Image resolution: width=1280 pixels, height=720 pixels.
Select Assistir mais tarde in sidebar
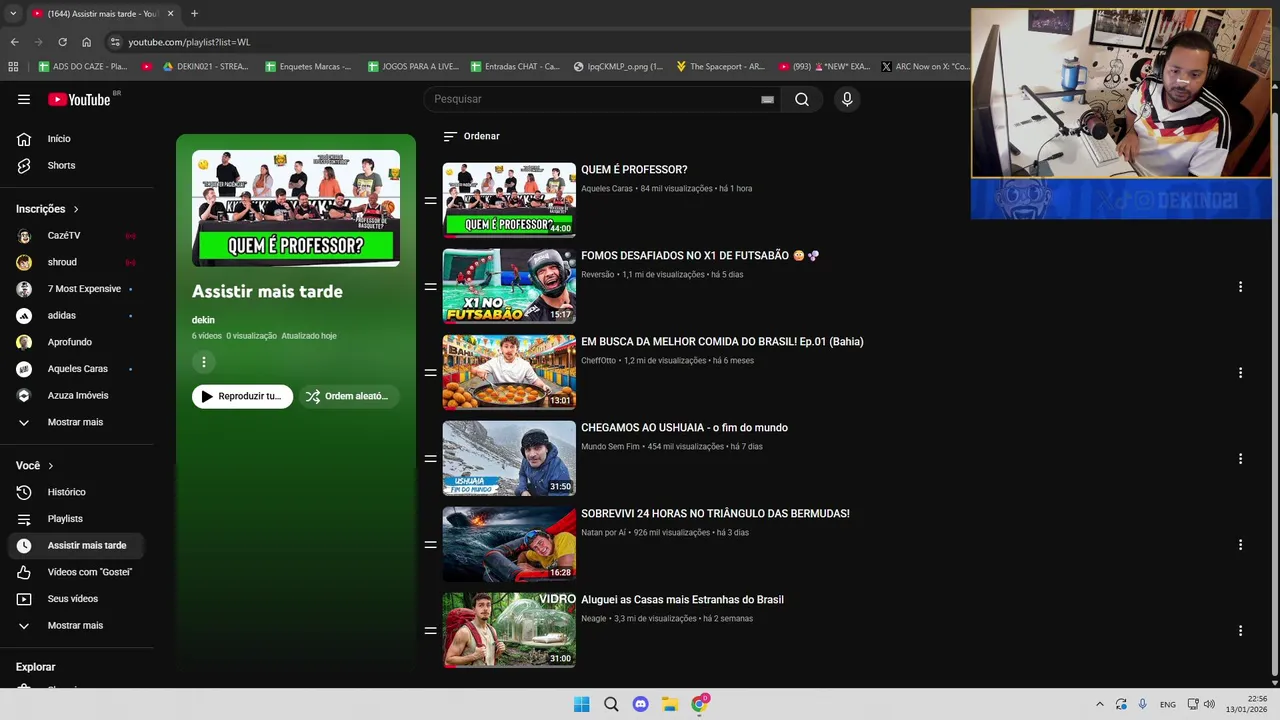(x=78, y=546)
